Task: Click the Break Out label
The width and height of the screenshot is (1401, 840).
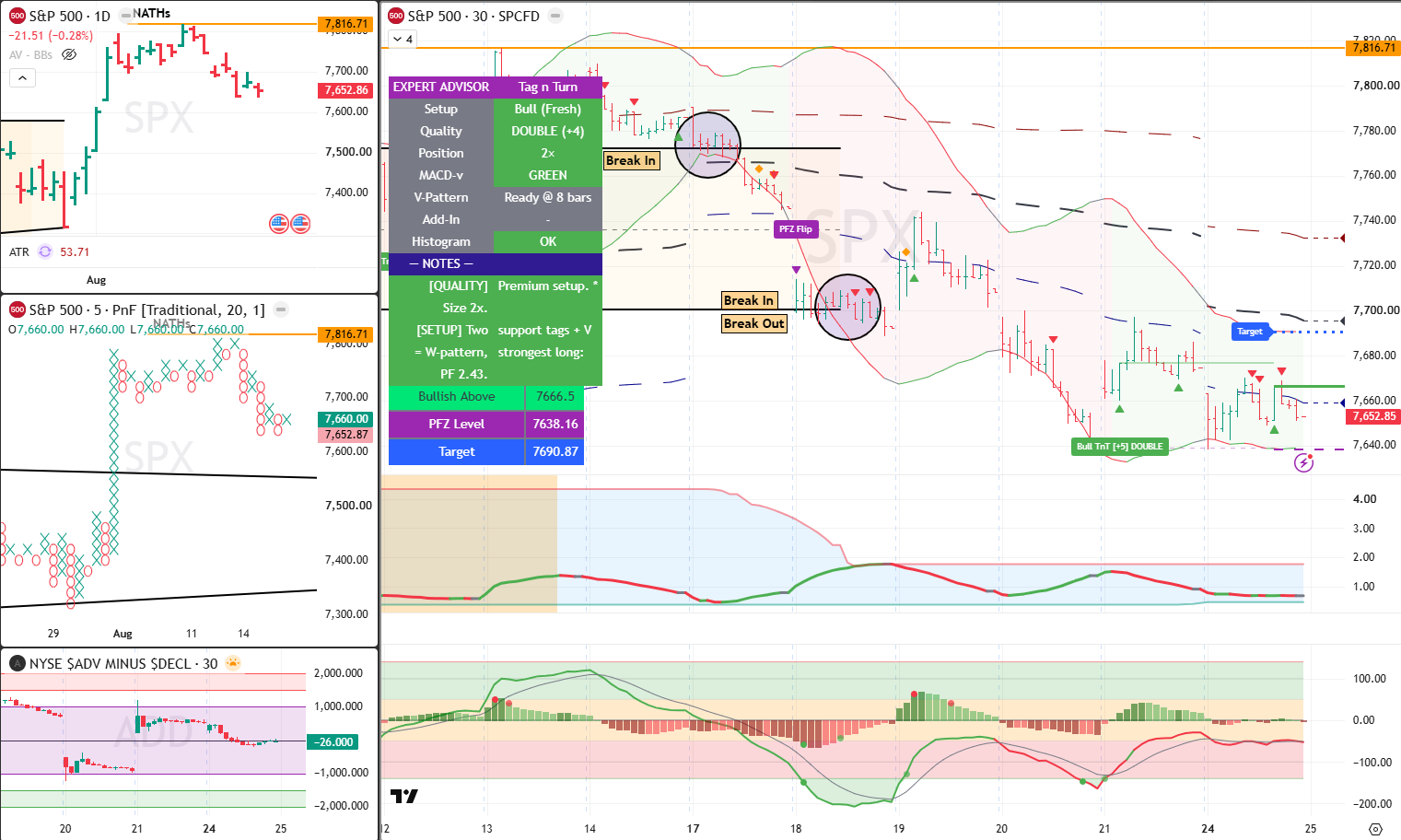Action: point(753,323)
